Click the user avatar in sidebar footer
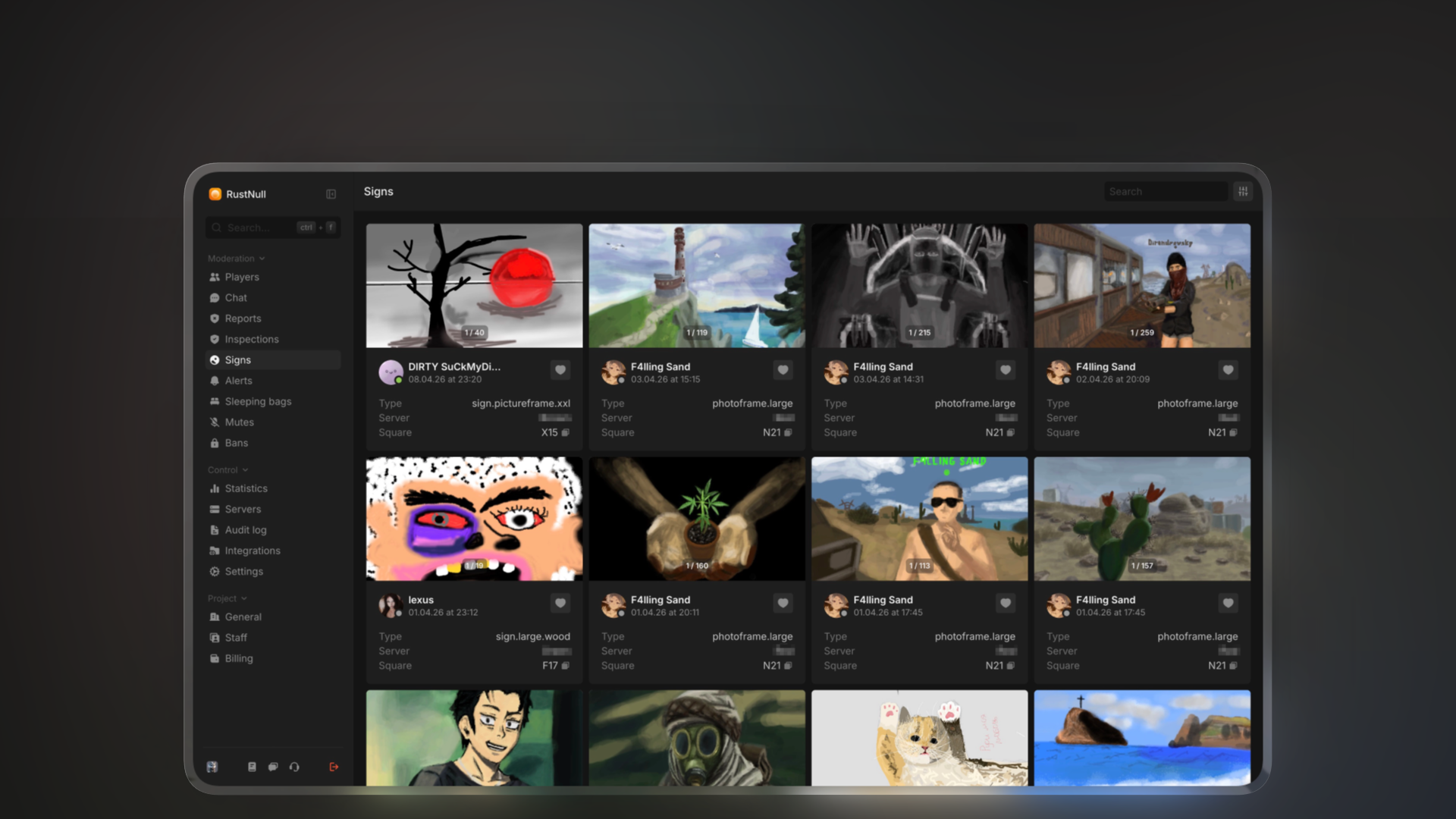Screen dimensions: 1456x819 [212, 767]
